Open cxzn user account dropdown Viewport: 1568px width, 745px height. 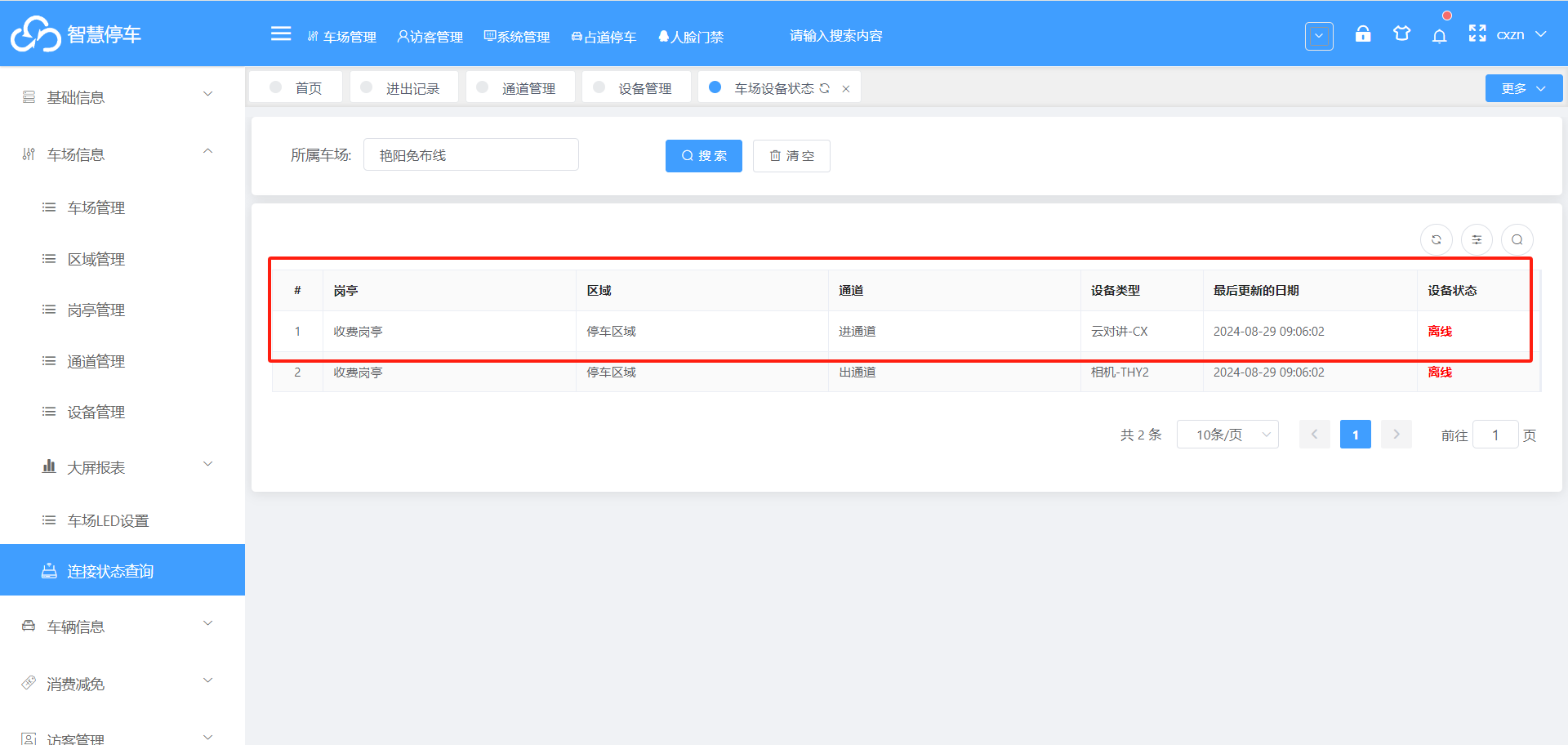pos(1521,35)
